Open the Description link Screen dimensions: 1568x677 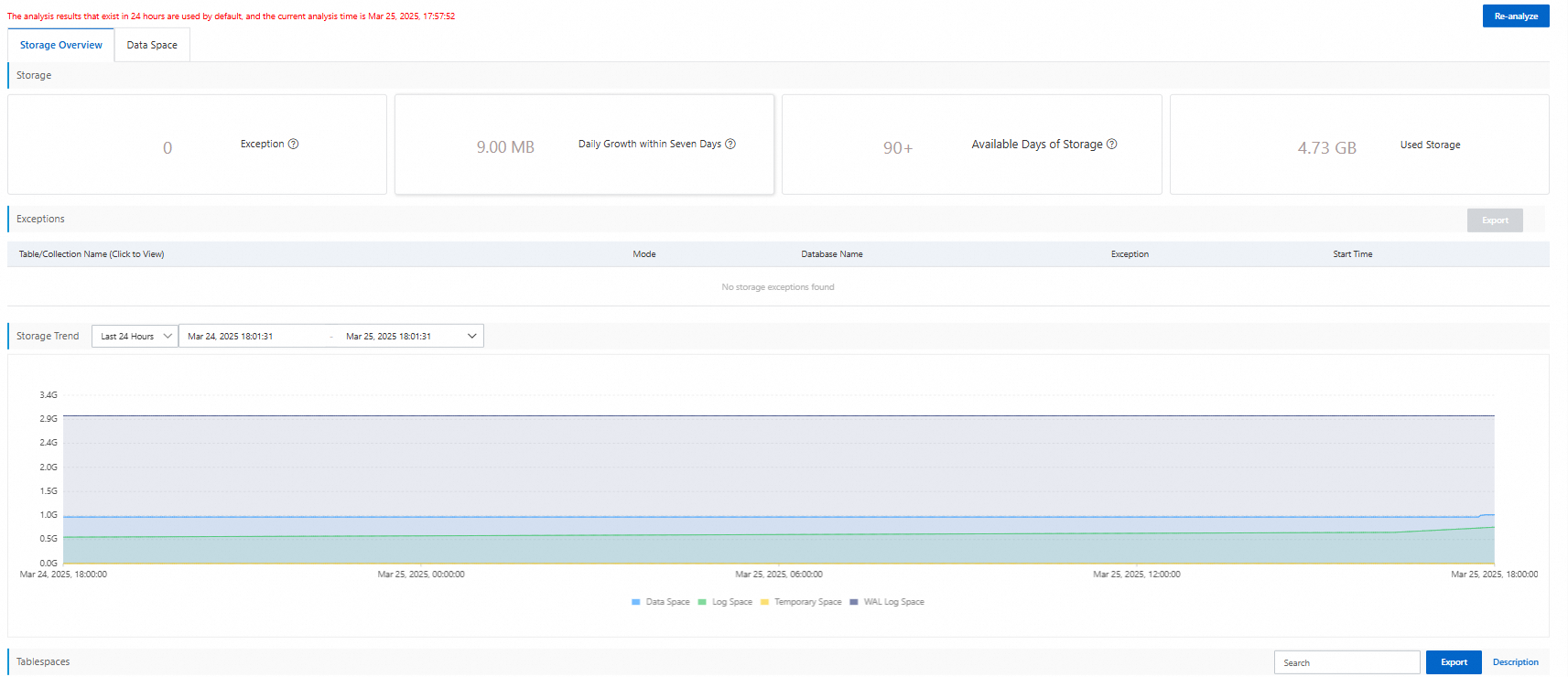(1516, 662)
